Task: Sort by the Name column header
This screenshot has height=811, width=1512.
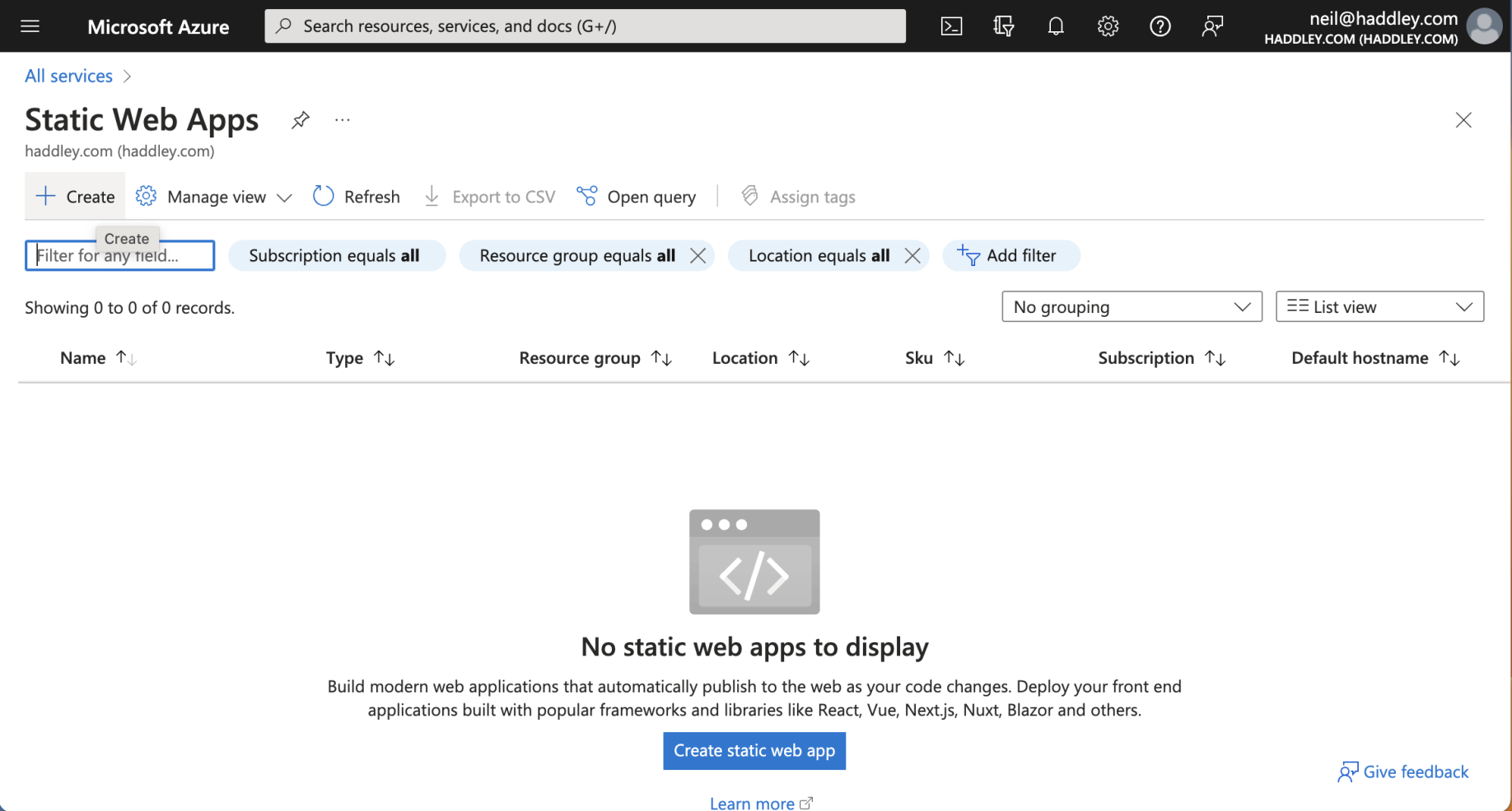Action: (x=83, y=358)
